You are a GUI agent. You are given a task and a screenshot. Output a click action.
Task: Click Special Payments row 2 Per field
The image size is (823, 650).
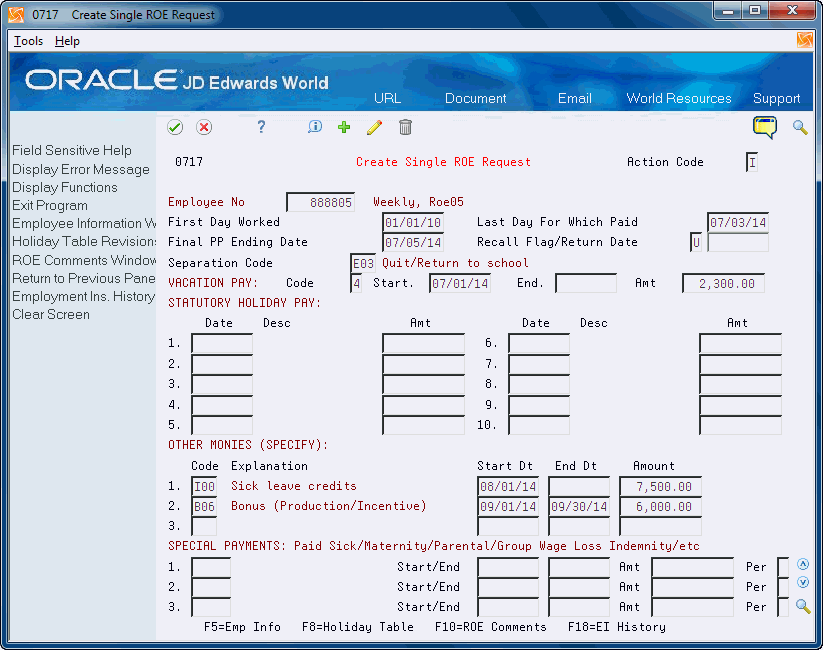(x=783, y=587)
